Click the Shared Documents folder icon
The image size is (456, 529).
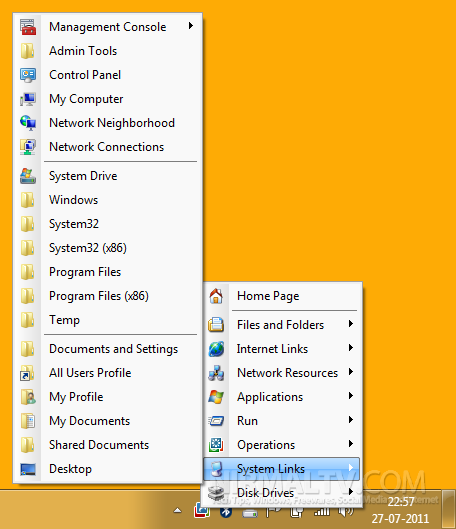28,445
